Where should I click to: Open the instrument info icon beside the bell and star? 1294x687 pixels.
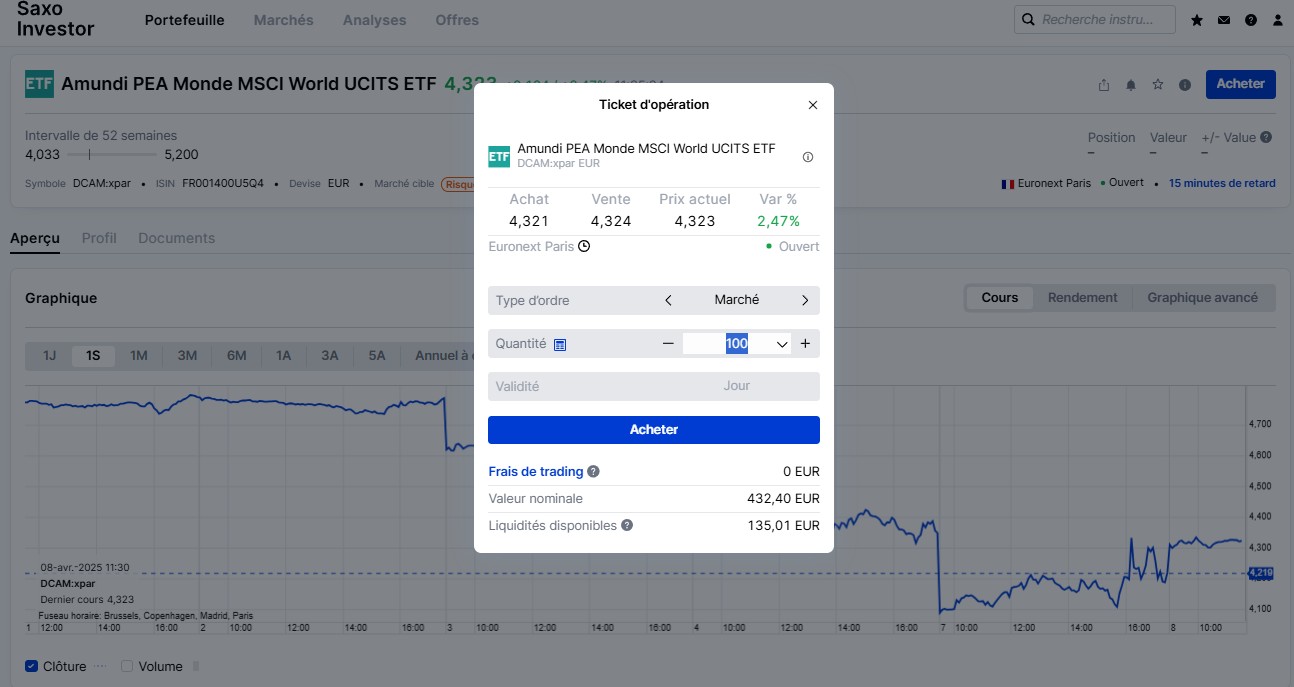[x=1185, y=85]
